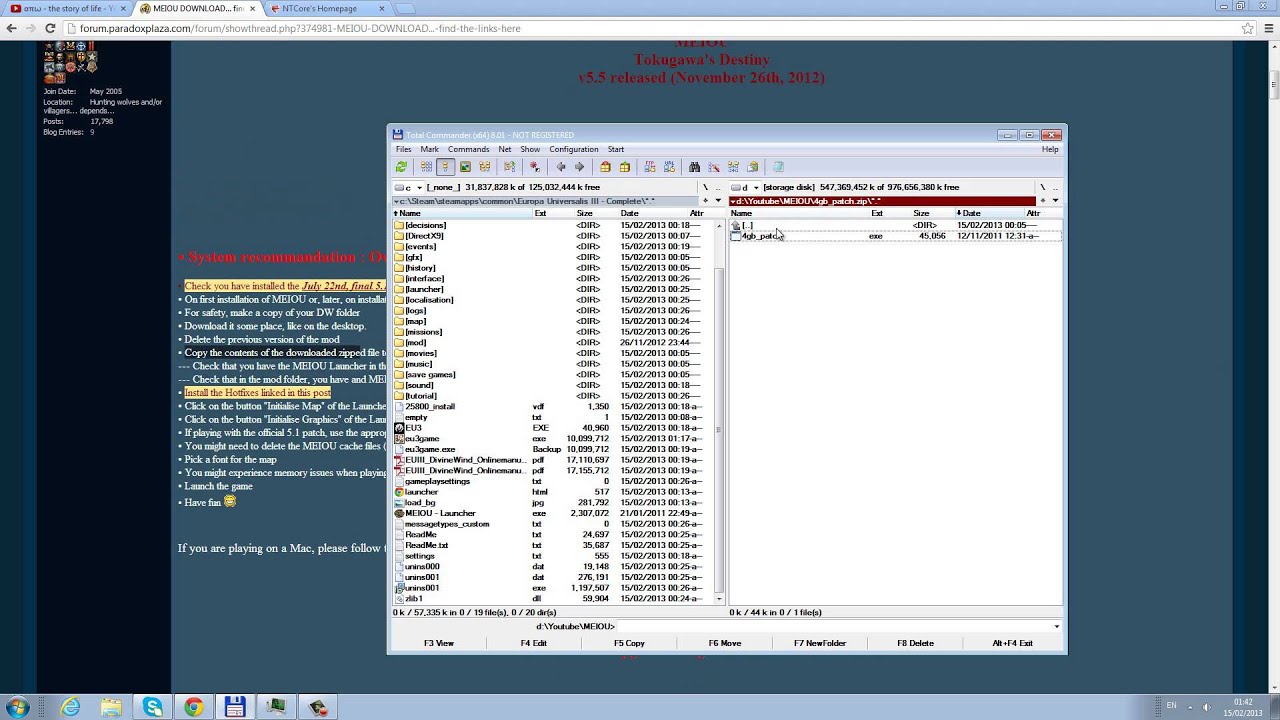Open the Files menu

[x=403, y=149]
